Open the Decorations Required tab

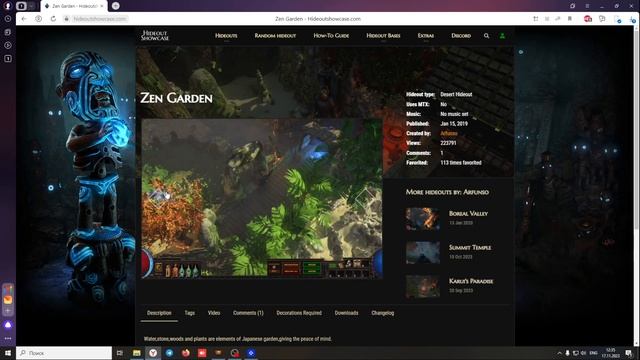pos(299,313)
